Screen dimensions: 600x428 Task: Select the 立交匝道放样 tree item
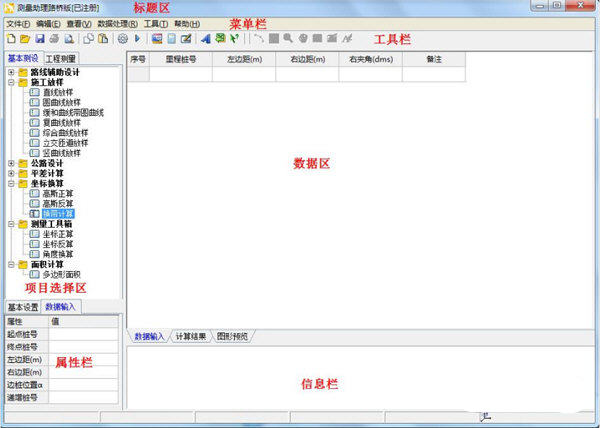pos(65,143)
